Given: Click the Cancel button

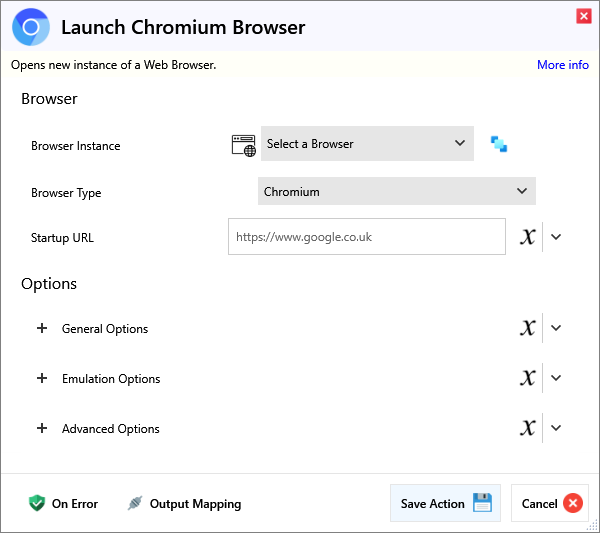Looking at the screenshot, I should tap(550, 503).
